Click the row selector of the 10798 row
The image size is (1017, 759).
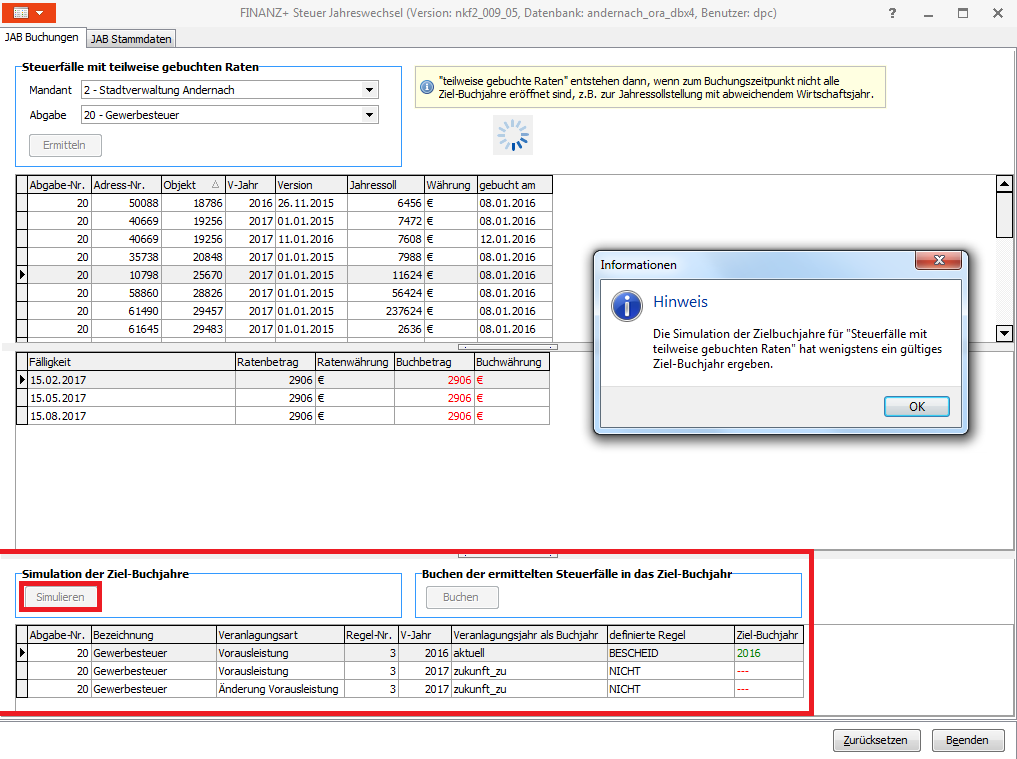(22, 275)
